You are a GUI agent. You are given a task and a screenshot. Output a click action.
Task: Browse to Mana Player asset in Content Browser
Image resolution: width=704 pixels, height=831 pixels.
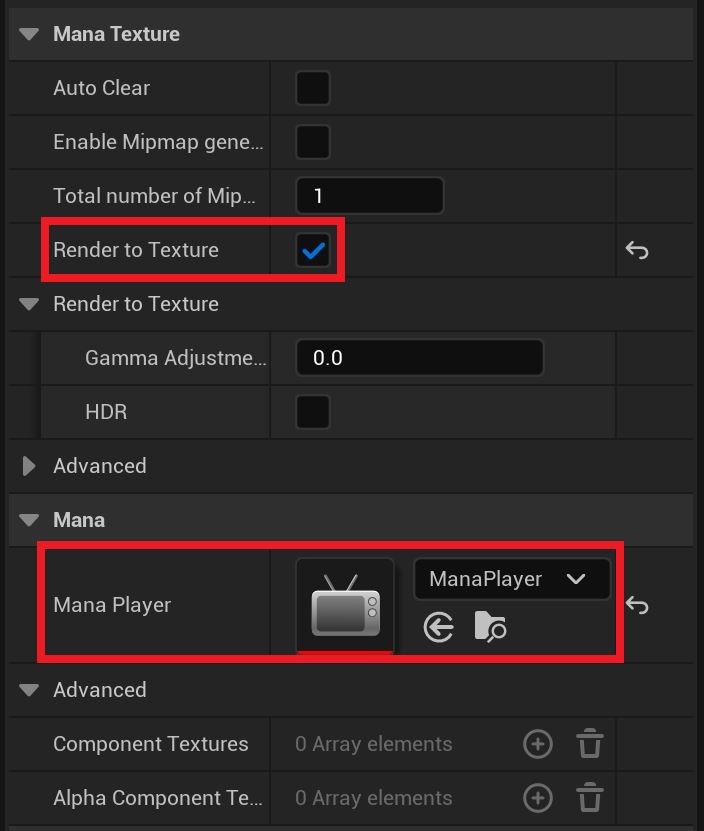click(490, 627)
